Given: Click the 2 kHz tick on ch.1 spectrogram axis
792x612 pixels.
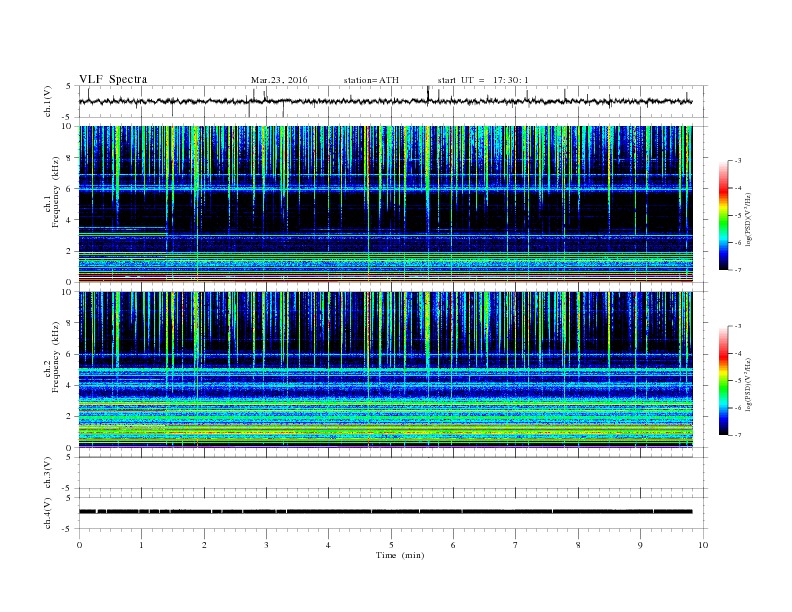Looking at the screenshot, I should pos(70,251).
